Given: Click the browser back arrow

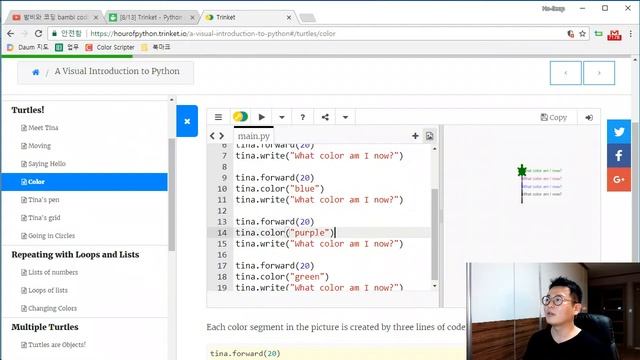Looking at the screenshot, I should point(11,33).
